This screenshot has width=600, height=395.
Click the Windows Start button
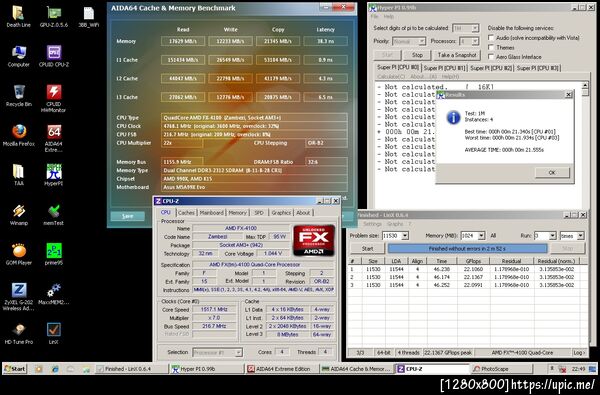pyautogui.click(x=15, y=369)
